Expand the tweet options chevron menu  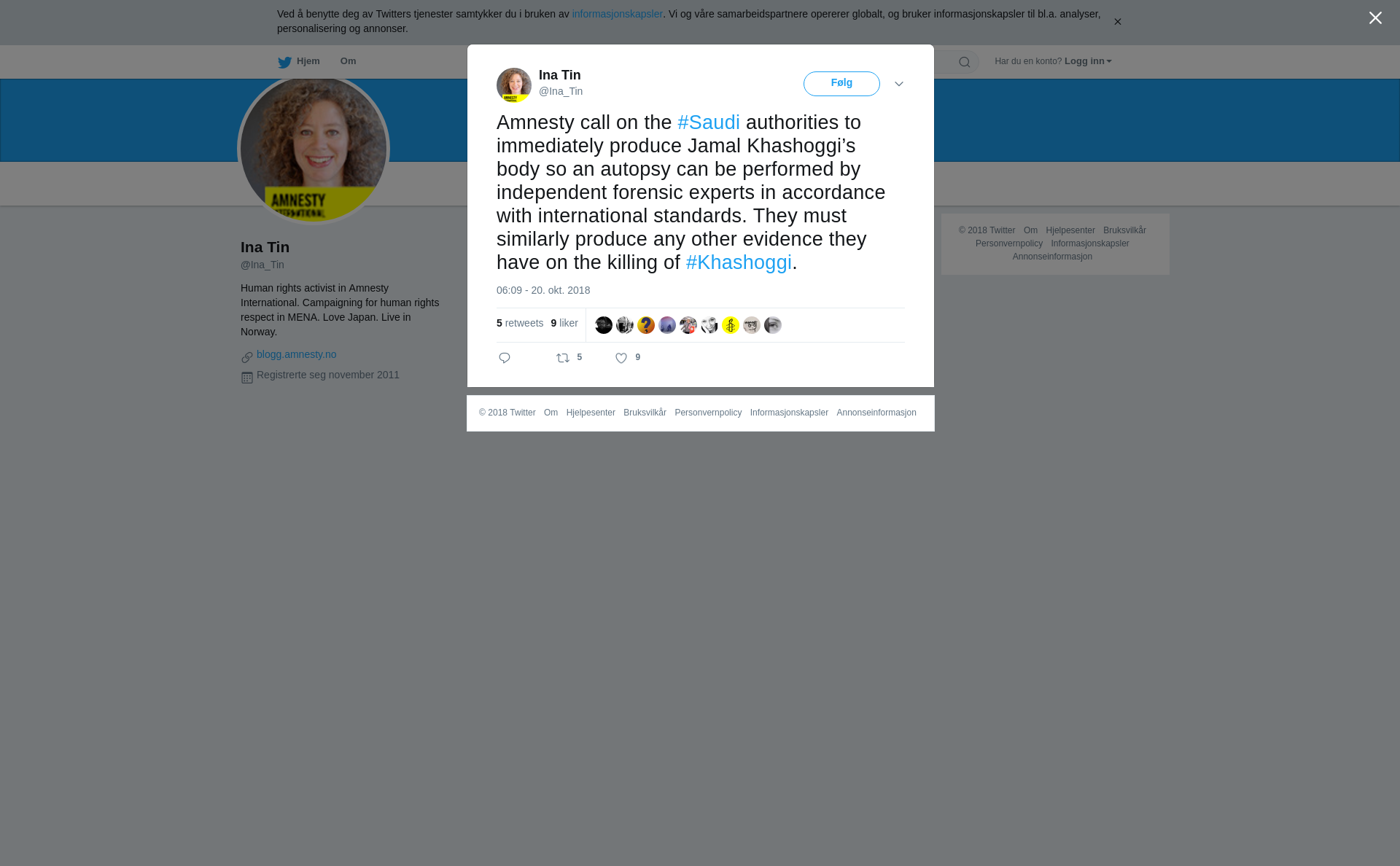[x=899, y=84]
